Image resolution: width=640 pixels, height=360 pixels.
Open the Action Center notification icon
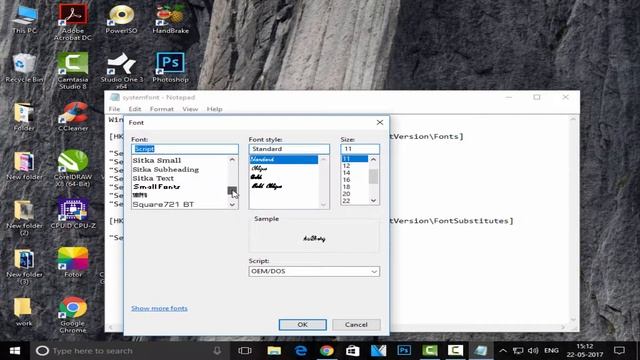(x=620, y=351)
